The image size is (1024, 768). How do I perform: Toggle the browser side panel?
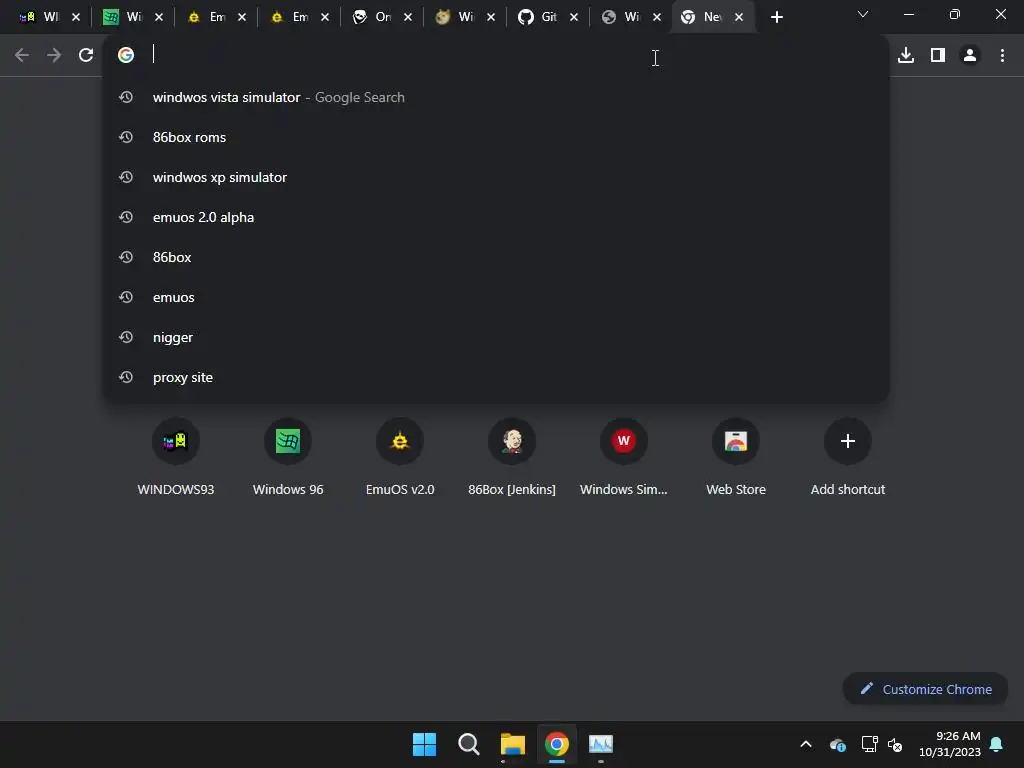tap(938, 56)
